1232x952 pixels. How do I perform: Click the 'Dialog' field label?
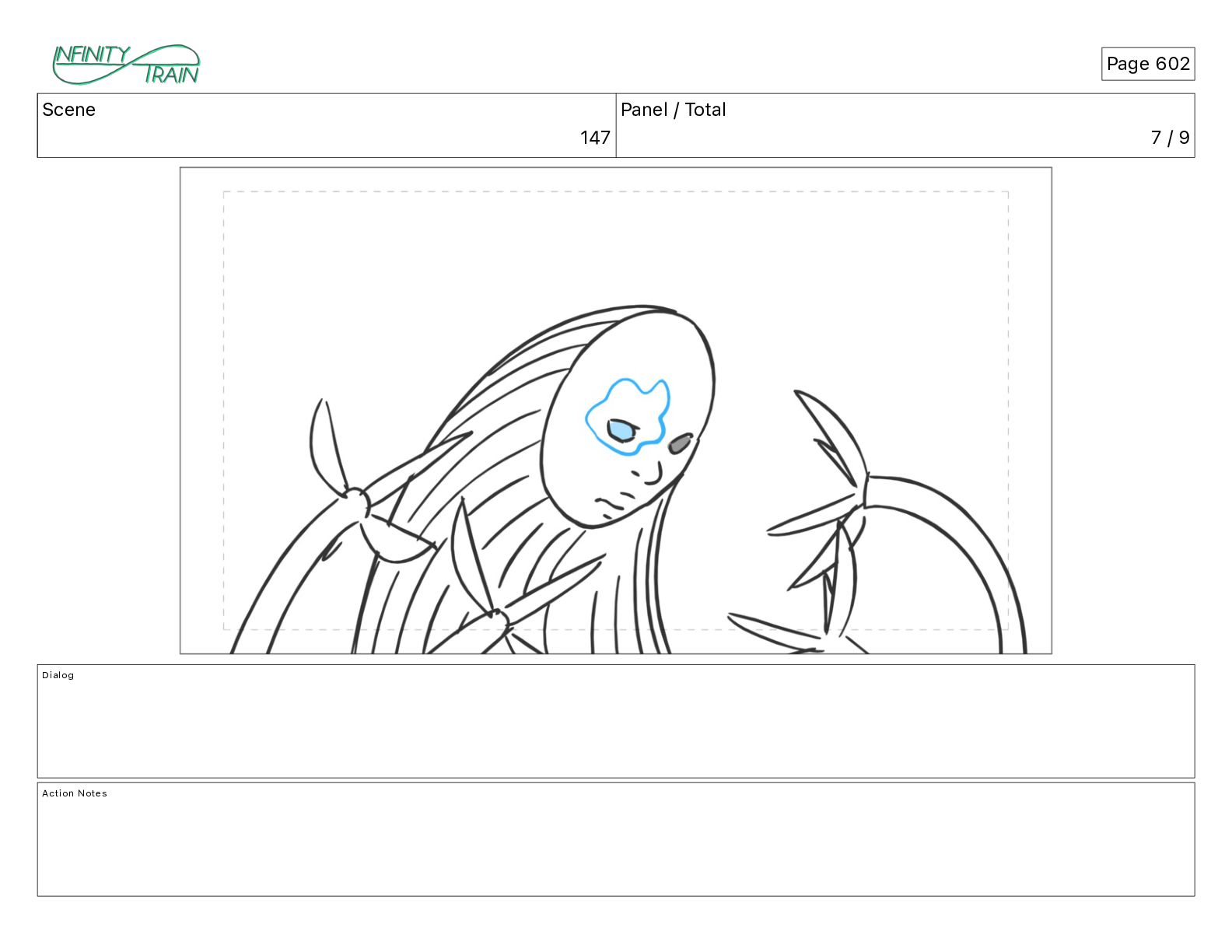click(58, 675)
